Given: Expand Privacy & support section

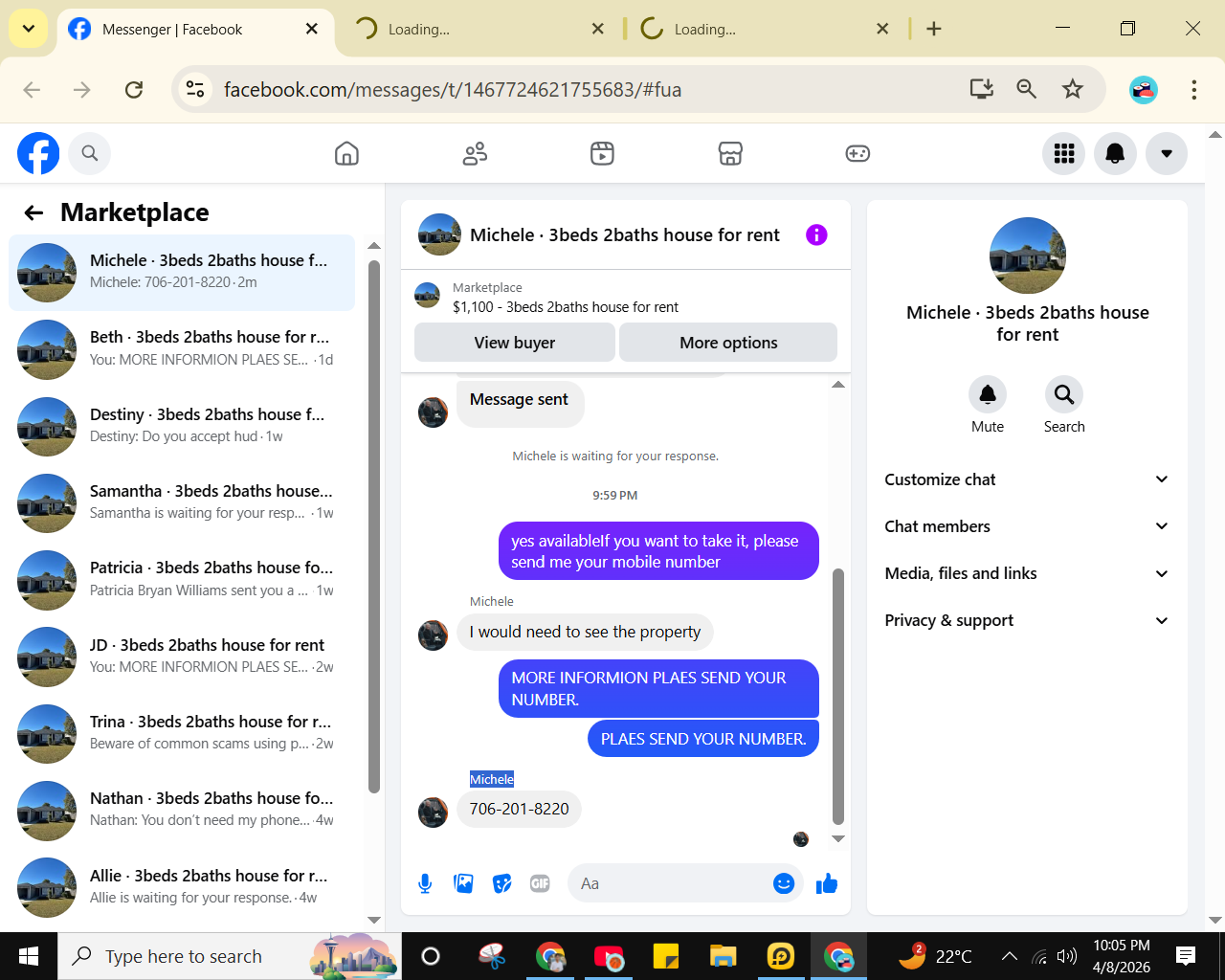Looking at the screenshot, I should 1027,620.
